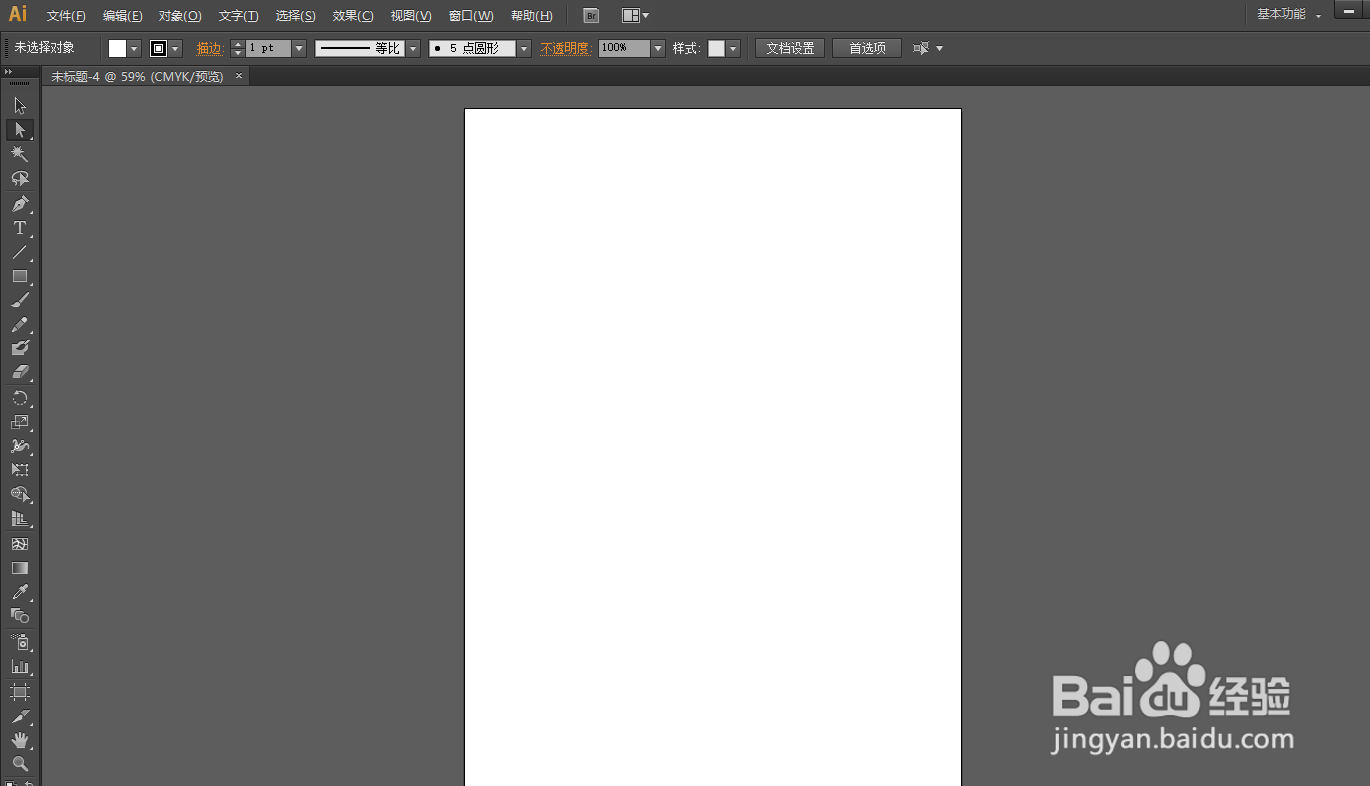Open the brush definition dropdown (5 点圆形)
This screenshot has width=1370, height=786.
[x=524, y=48]
